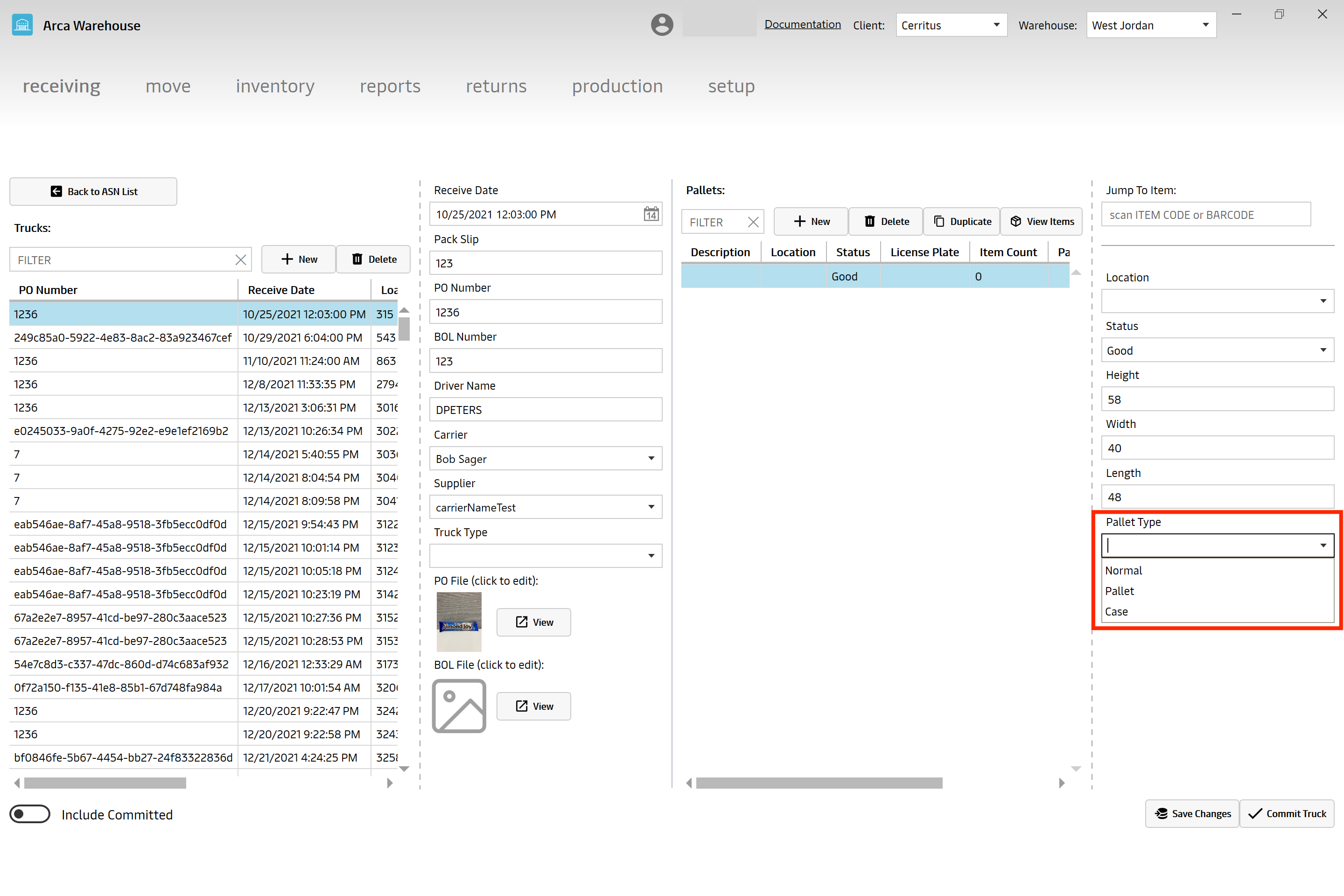Click View for BOL File
Screen dimensions: 1344x896
(534, 706)
